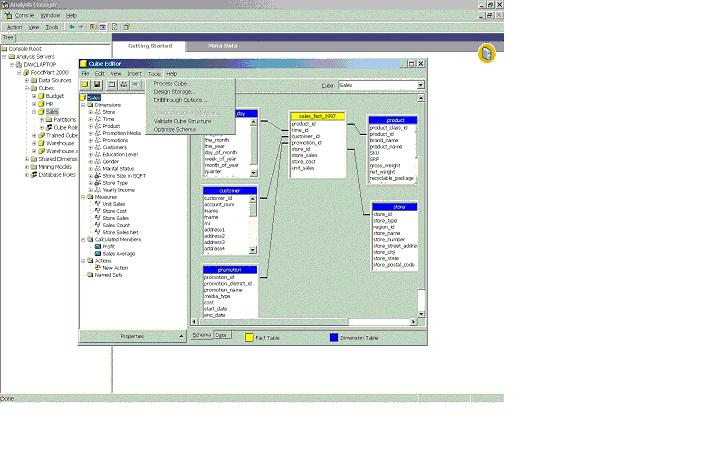Click the back arrow in Analysis Manager toolbar
The width and height of the screenshot is (726, 449).
[71, 27]
